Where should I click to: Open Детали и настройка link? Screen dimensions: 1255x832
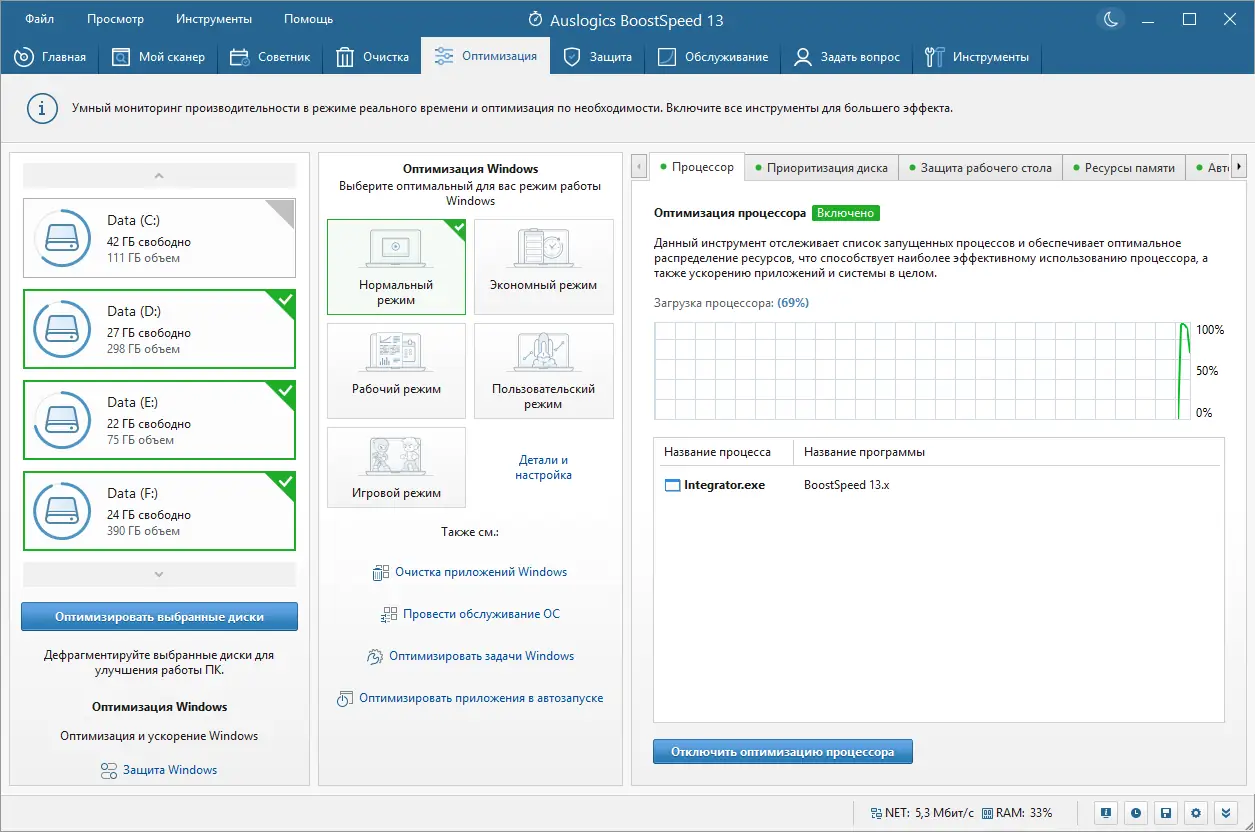coord(543,467)
